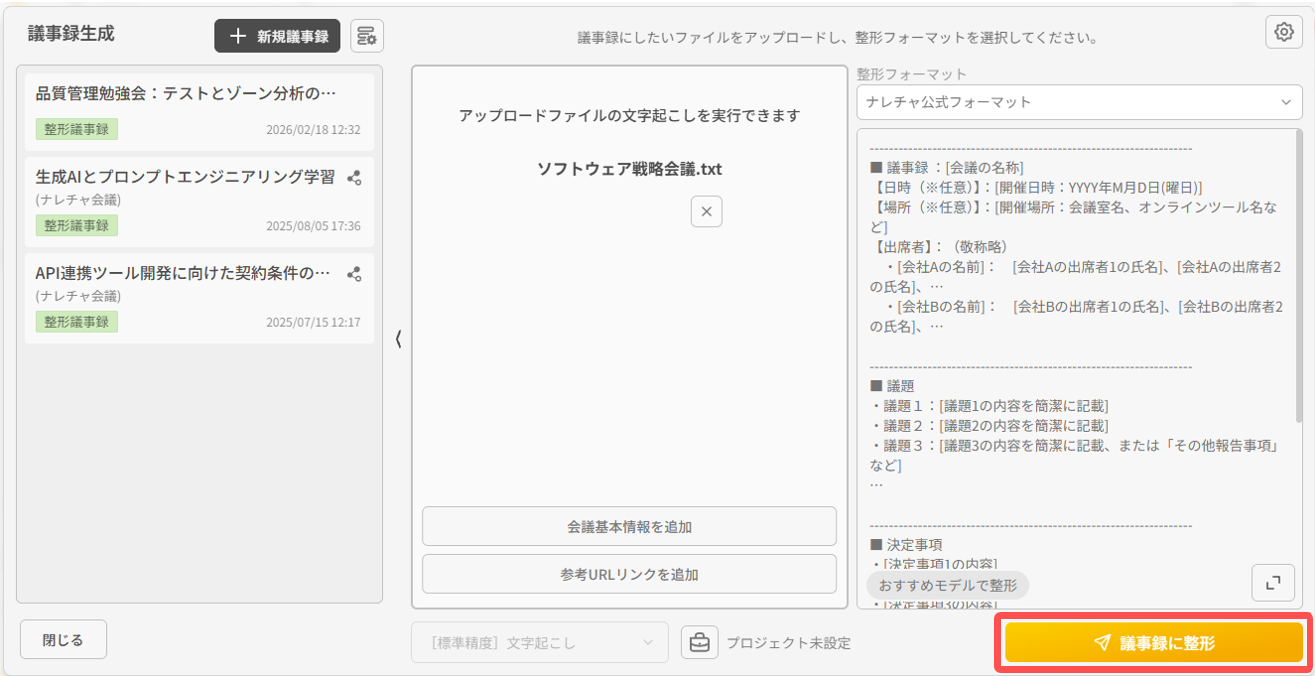The image size is (1315, 676).
Task: Click 整形議事録 tag on 品質管理勉強会 entry
Action: 77,129
